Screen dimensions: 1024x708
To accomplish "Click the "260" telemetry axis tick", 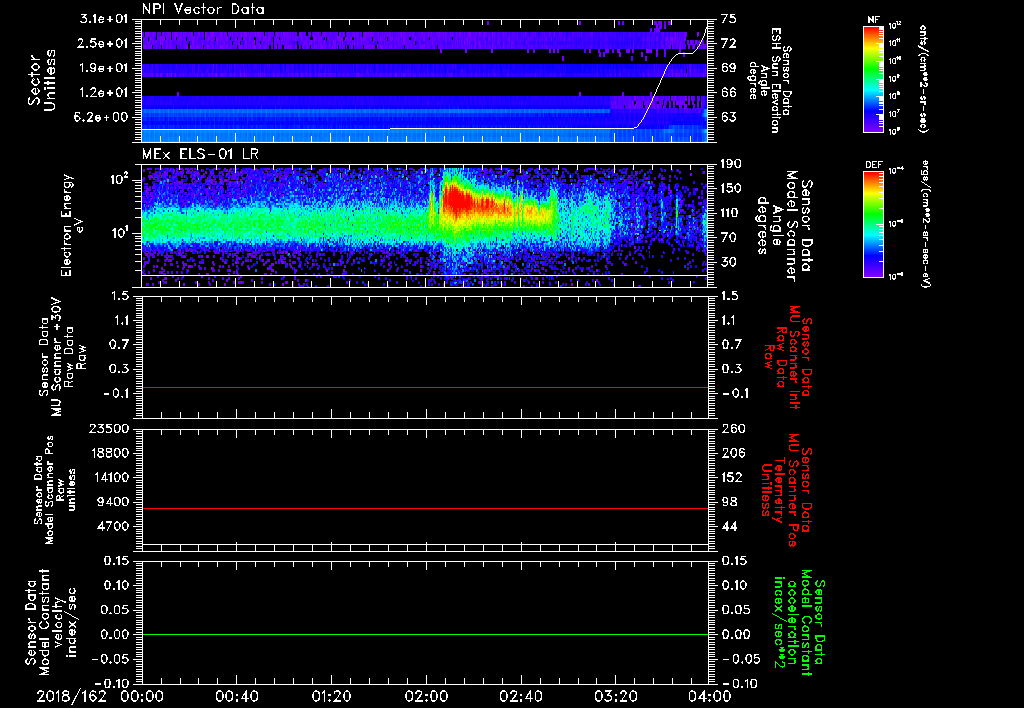I will click(x=733, y=428).
